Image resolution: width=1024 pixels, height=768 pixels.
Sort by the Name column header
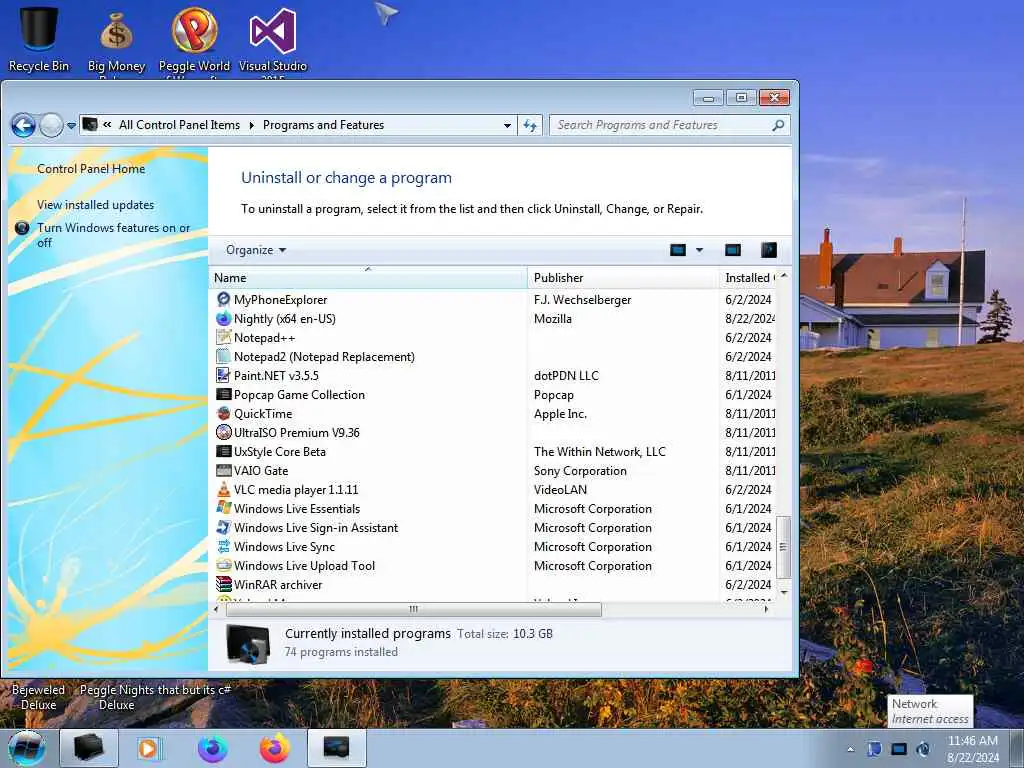pos(368,278)
